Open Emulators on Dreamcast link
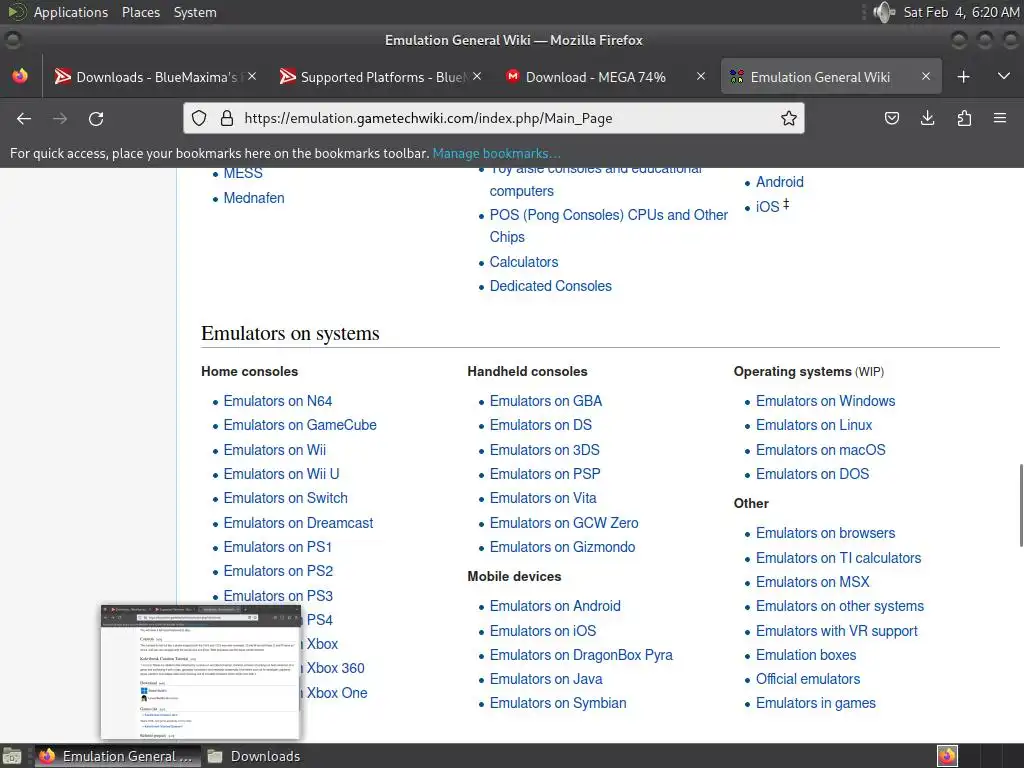This screenshot has width=1024, height=768. coord(298,523)
